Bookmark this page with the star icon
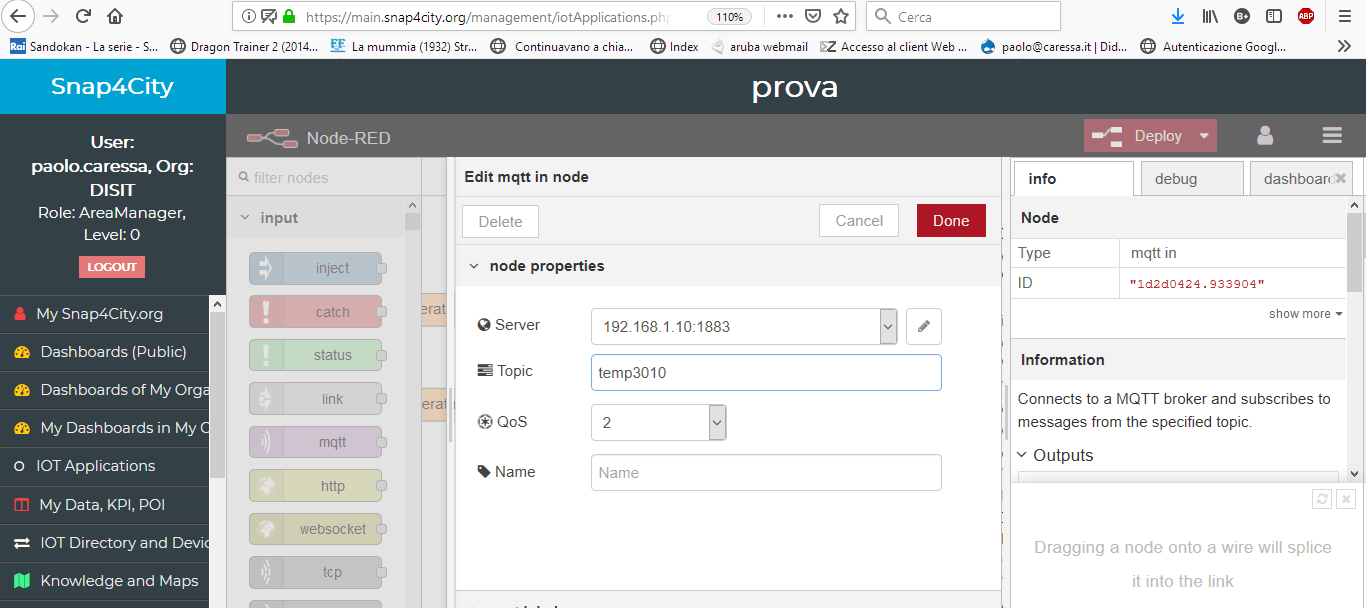 (x=841, y=16)
